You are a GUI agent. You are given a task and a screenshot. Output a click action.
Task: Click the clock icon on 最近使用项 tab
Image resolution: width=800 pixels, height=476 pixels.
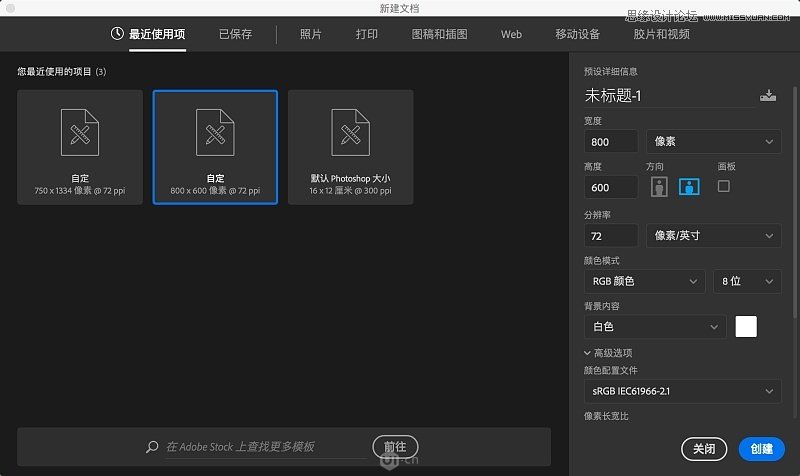(x=117, y=34)
